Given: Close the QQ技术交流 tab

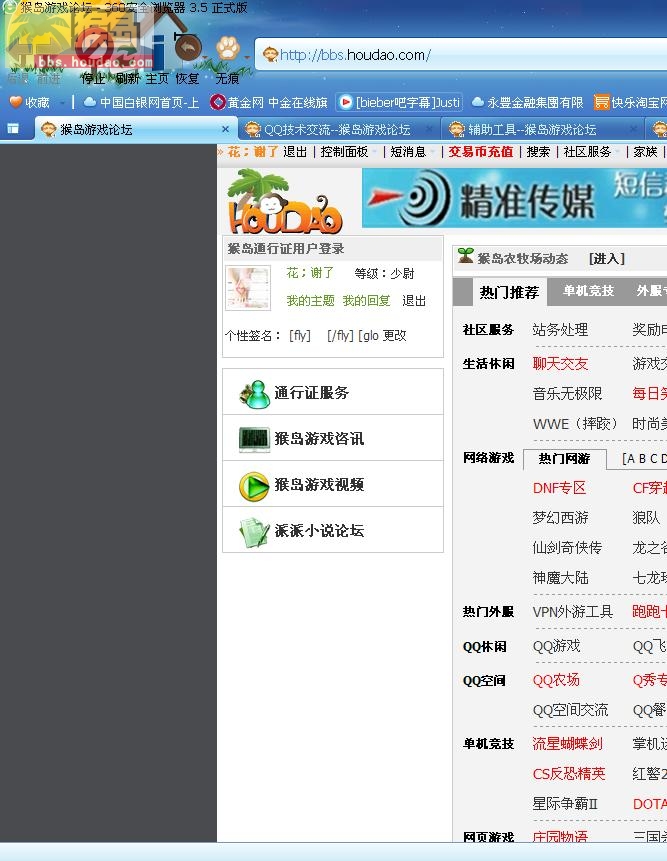Looking at the screenshot, I should (x=429, y=129).
